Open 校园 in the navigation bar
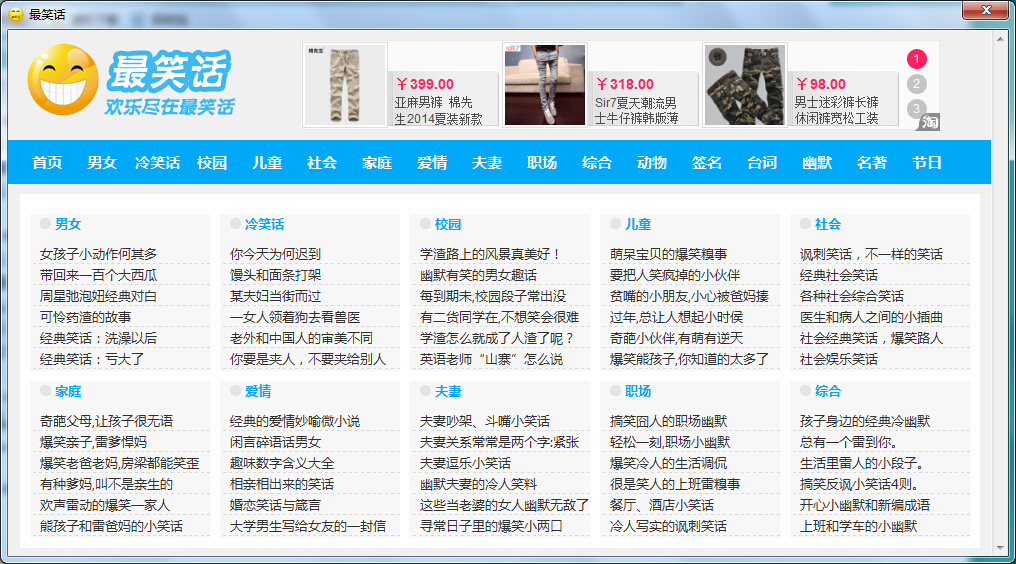Viewport: 1016px width, 564px height. tap(213, 163)
